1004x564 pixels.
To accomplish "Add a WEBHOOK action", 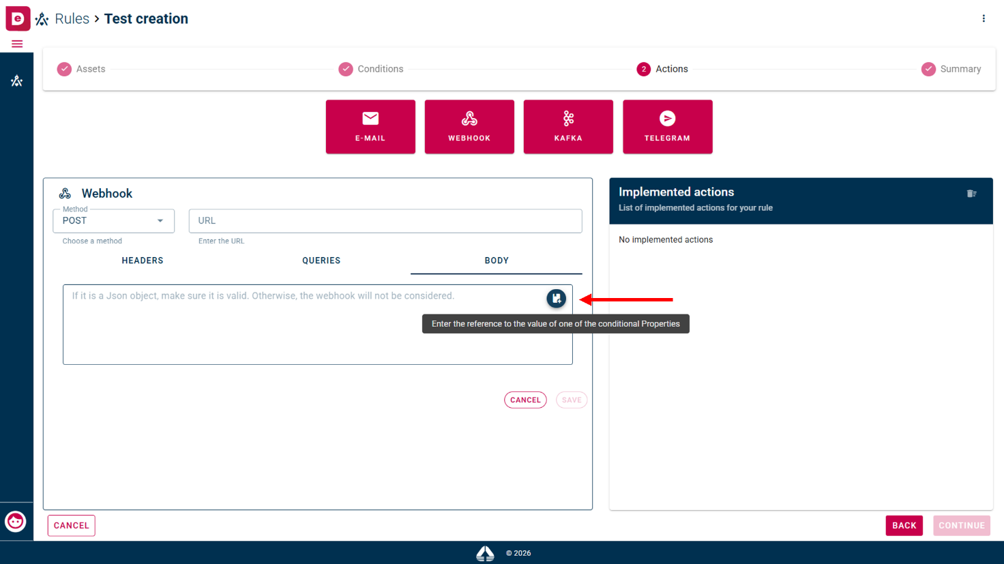I will pos(469,127).
